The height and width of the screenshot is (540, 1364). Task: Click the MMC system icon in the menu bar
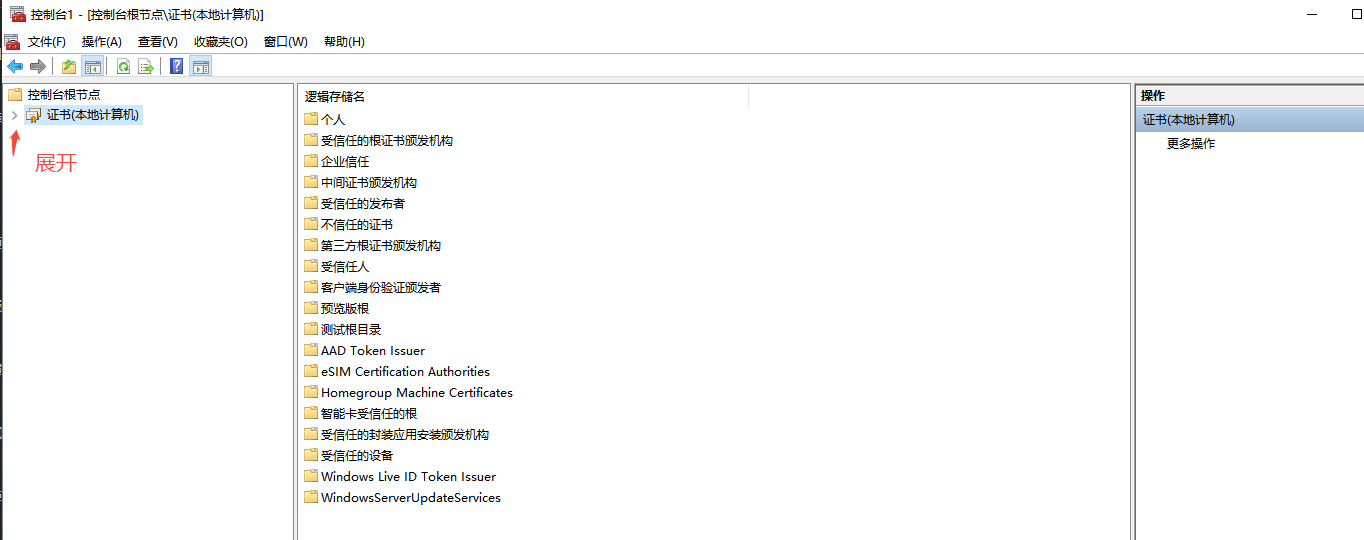(12, 42)
